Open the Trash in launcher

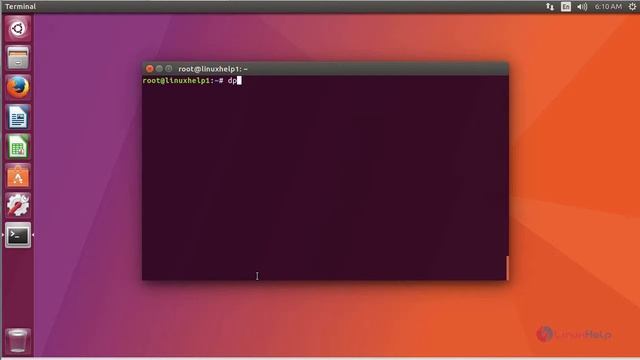tap(18, 340)
